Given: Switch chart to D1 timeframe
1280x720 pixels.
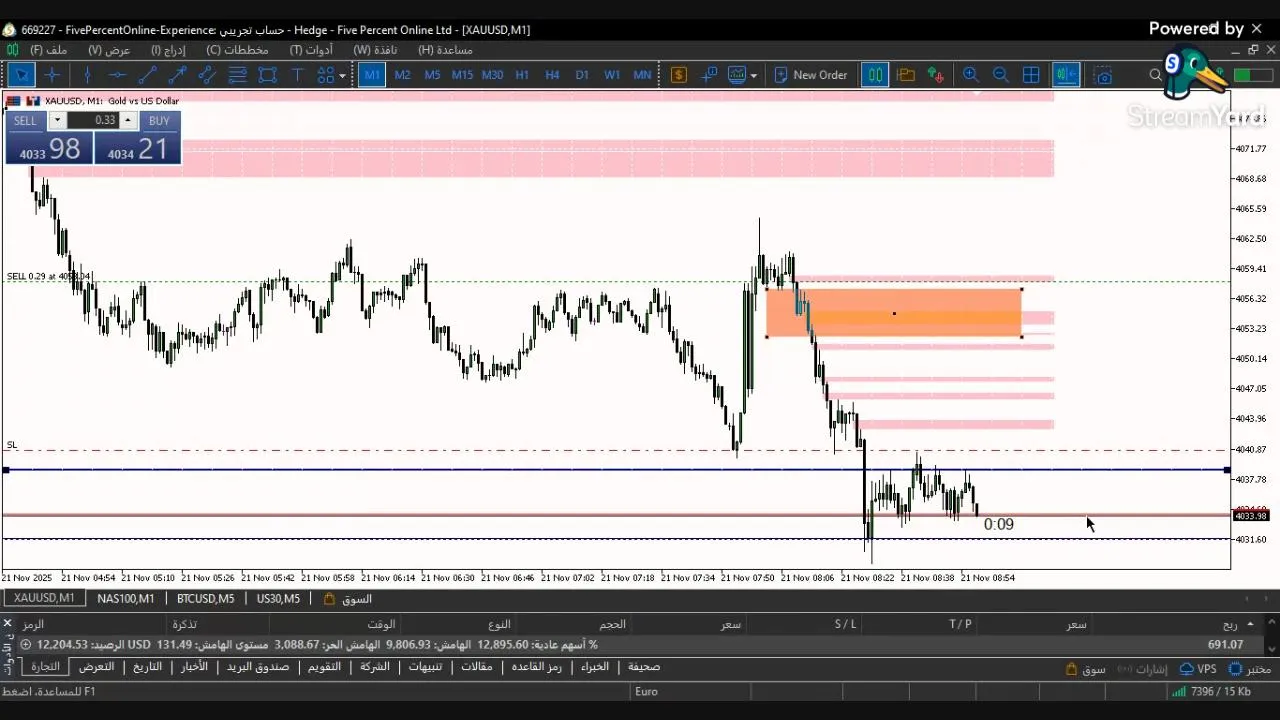Looking at the screenshot, I should click(582, 75).
